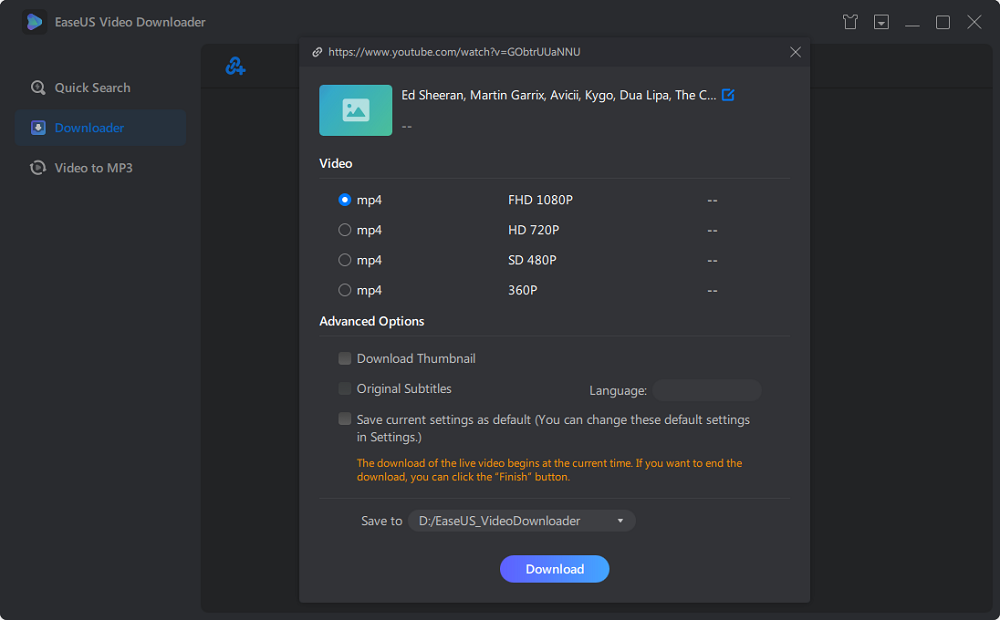This screenshot has height=620, width=1000.
Task: Select mp4 SD 480P quality
Action: coord(345,260)
